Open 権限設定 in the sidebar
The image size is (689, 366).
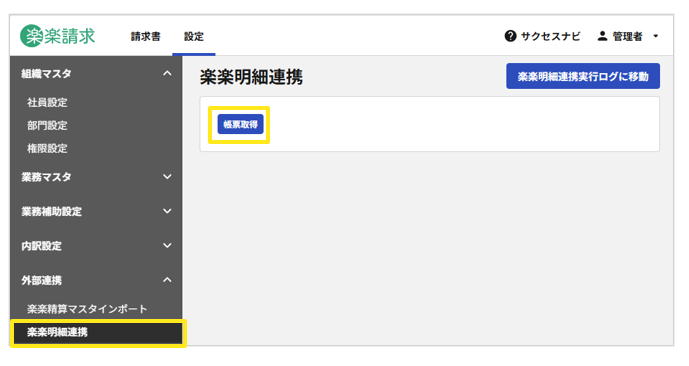point(47,149)
